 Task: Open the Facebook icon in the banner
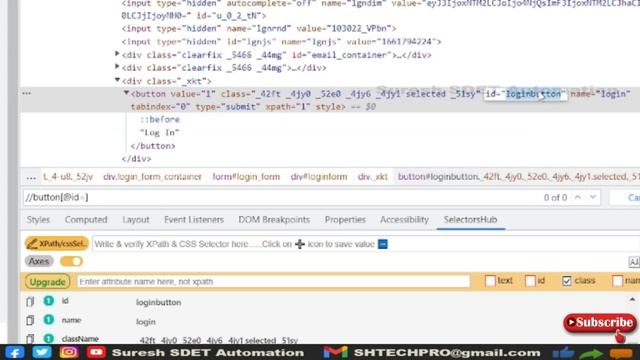(14, 352)
